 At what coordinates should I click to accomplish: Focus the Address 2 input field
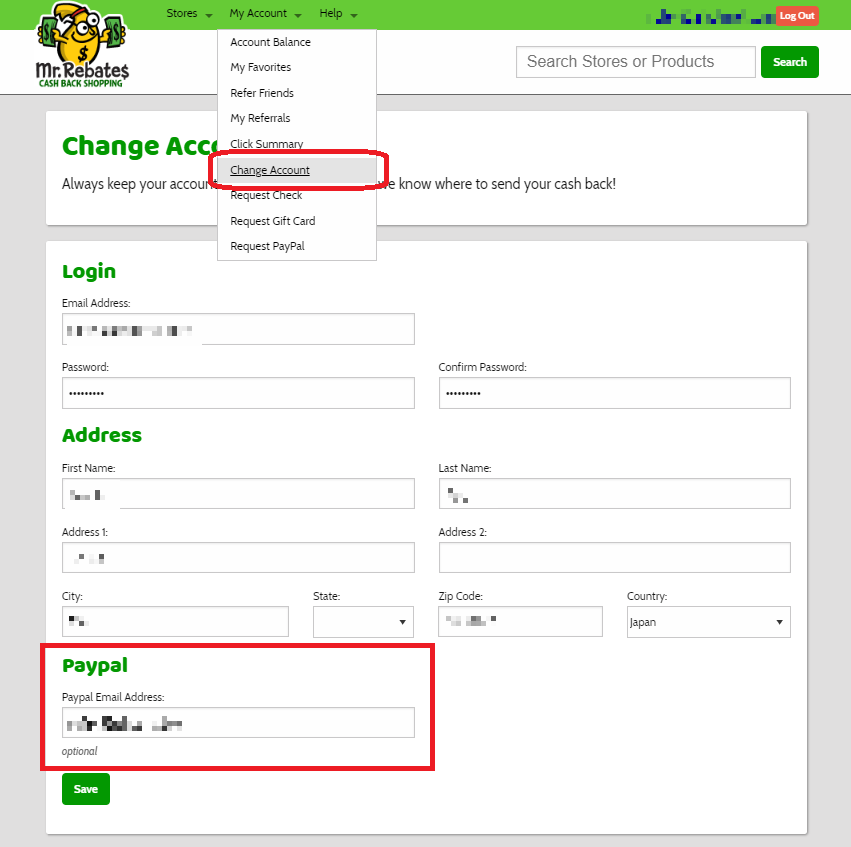[614, 558]
